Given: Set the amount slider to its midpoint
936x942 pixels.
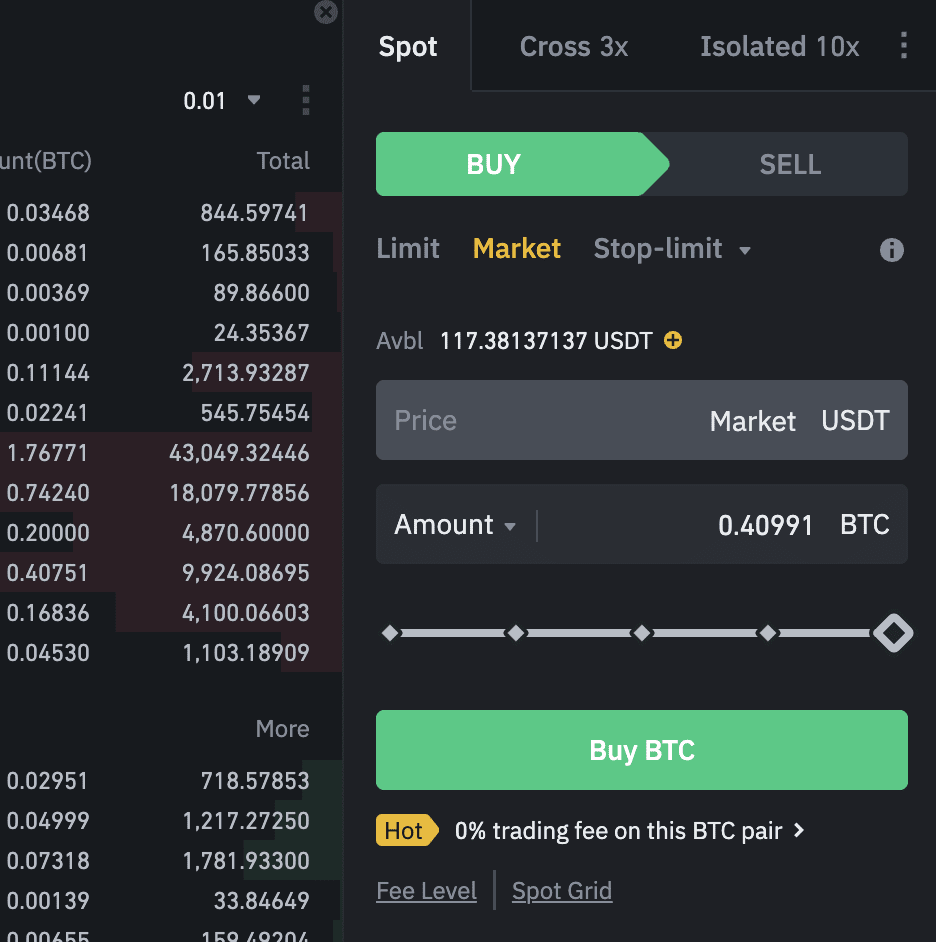Looking at the screenshot, I should point(642,633).
